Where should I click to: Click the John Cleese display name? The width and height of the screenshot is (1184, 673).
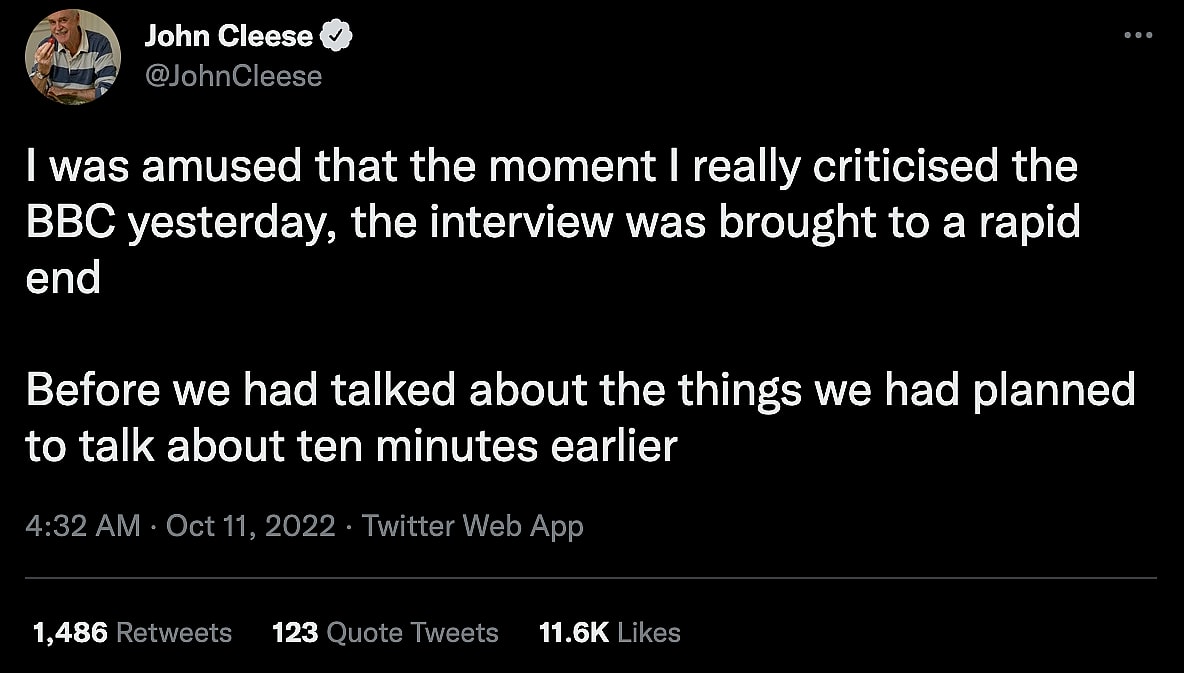(228, 37)
